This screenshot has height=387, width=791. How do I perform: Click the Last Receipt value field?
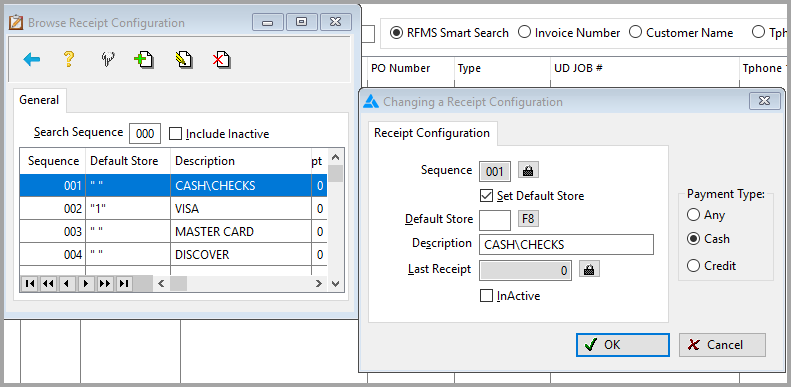pos(525,270)
